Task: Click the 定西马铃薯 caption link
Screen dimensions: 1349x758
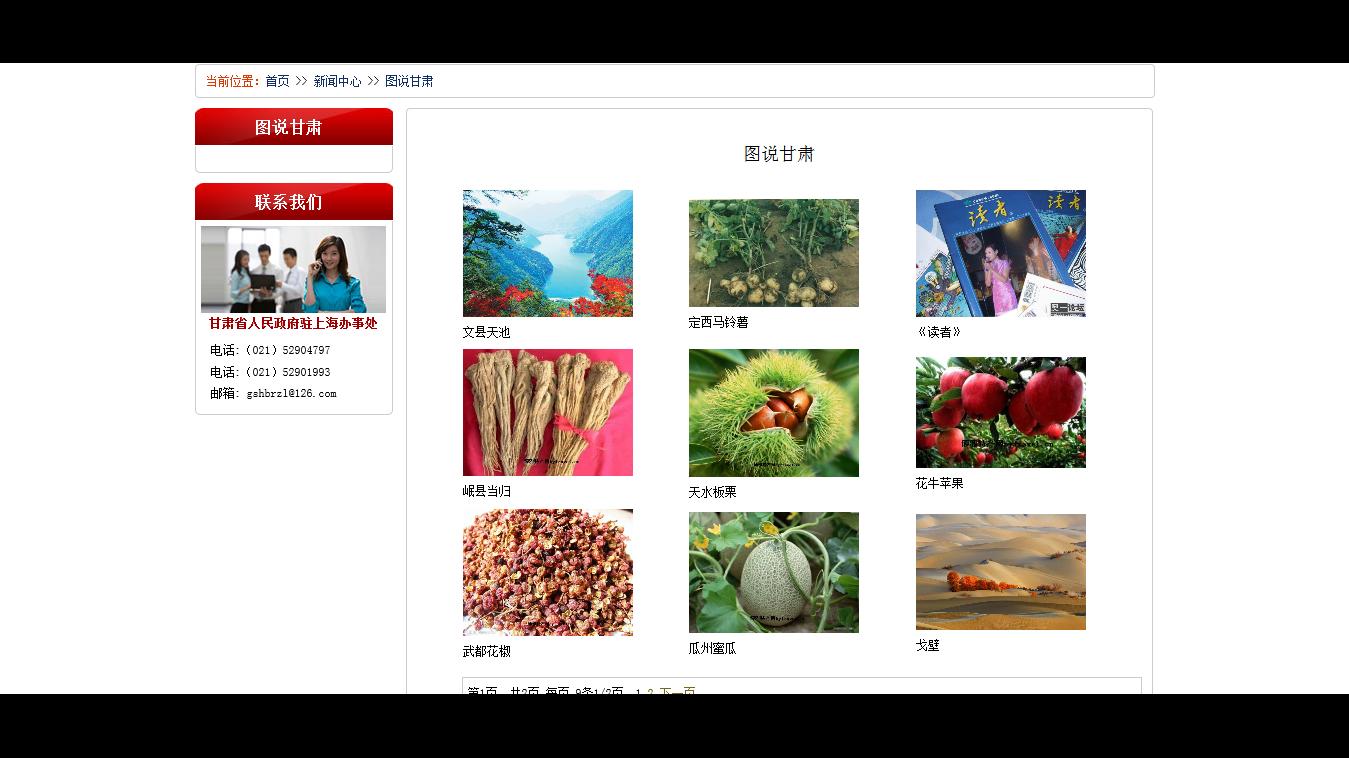Action: (718, 322)
